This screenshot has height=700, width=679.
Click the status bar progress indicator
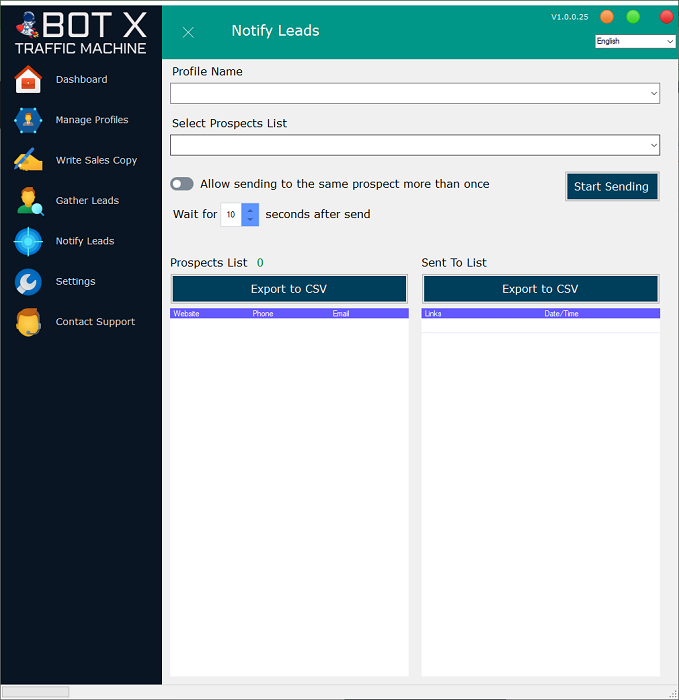point(36,692)
